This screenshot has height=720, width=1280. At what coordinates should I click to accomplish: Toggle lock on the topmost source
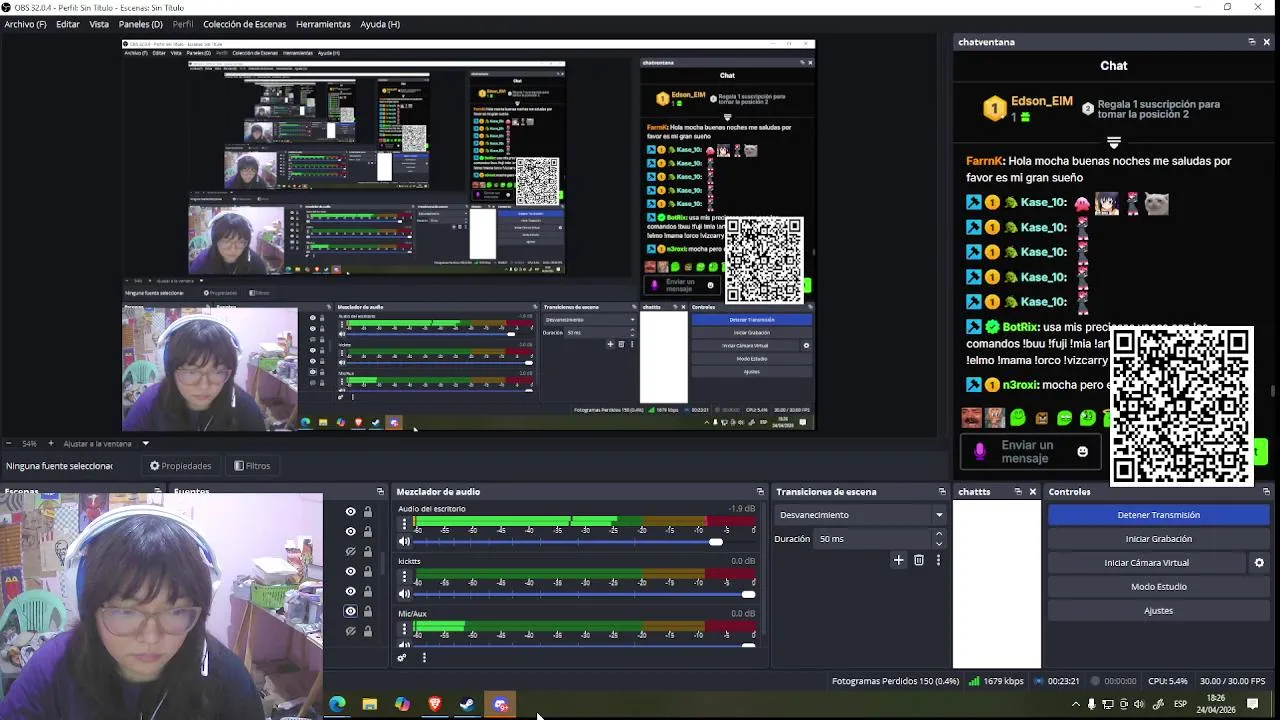pyautogui.click(x=367, y=512)
